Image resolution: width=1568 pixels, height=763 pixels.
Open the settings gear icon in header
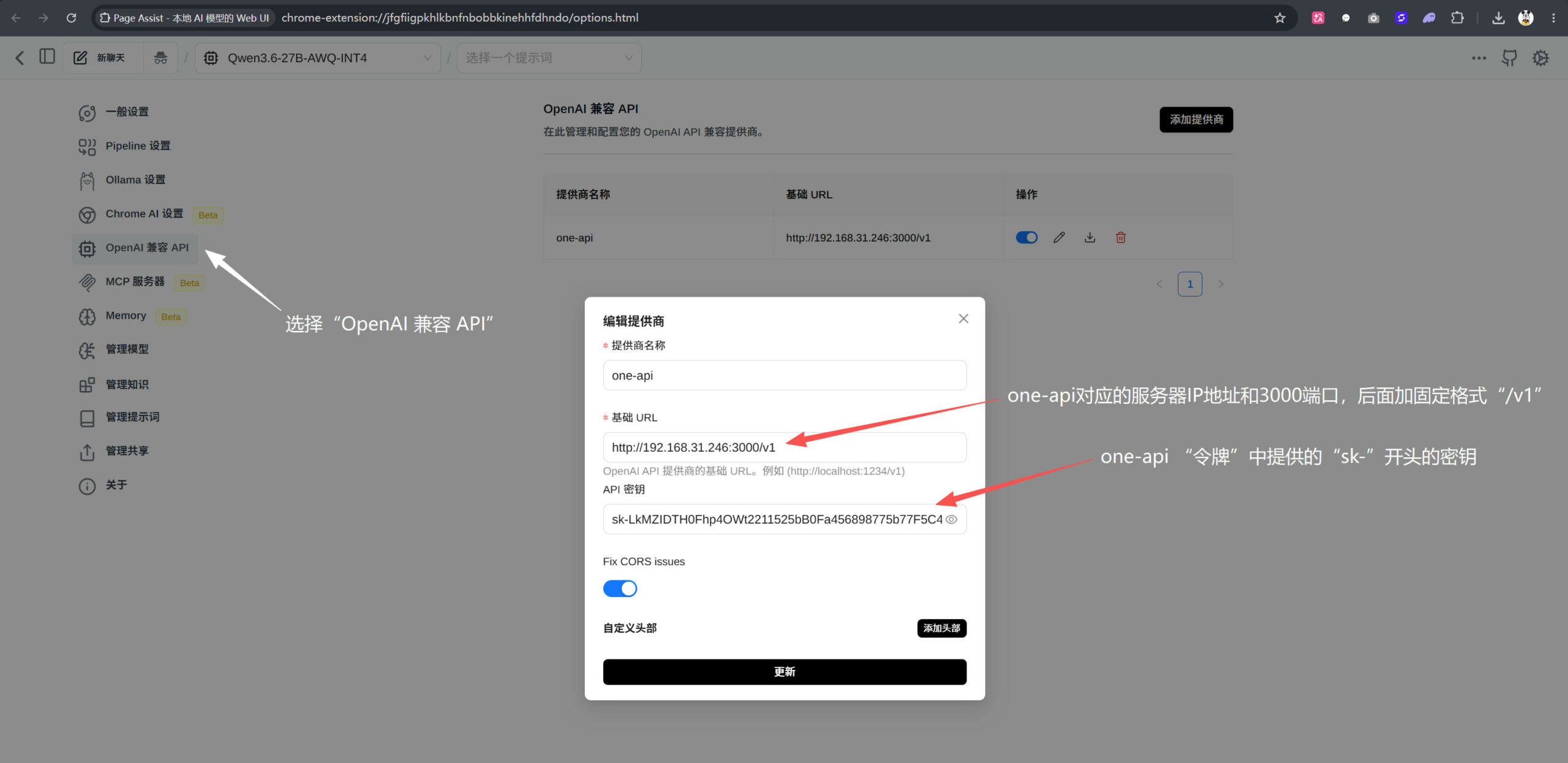pyautogui.click(x=1540, y=58)
